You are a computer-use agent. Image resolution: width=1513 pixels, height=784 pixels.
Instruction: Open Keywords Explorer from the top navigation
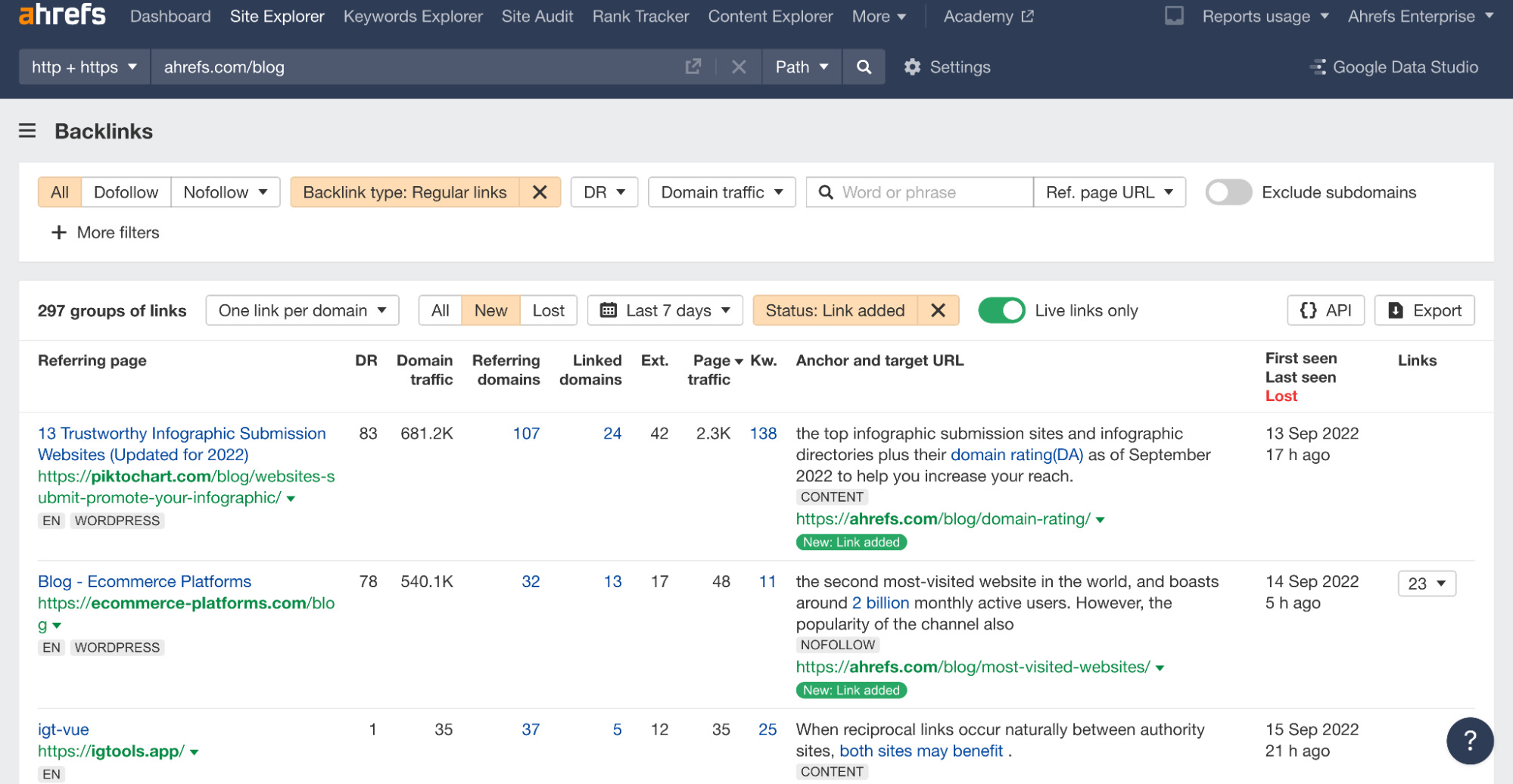point(412,16)
